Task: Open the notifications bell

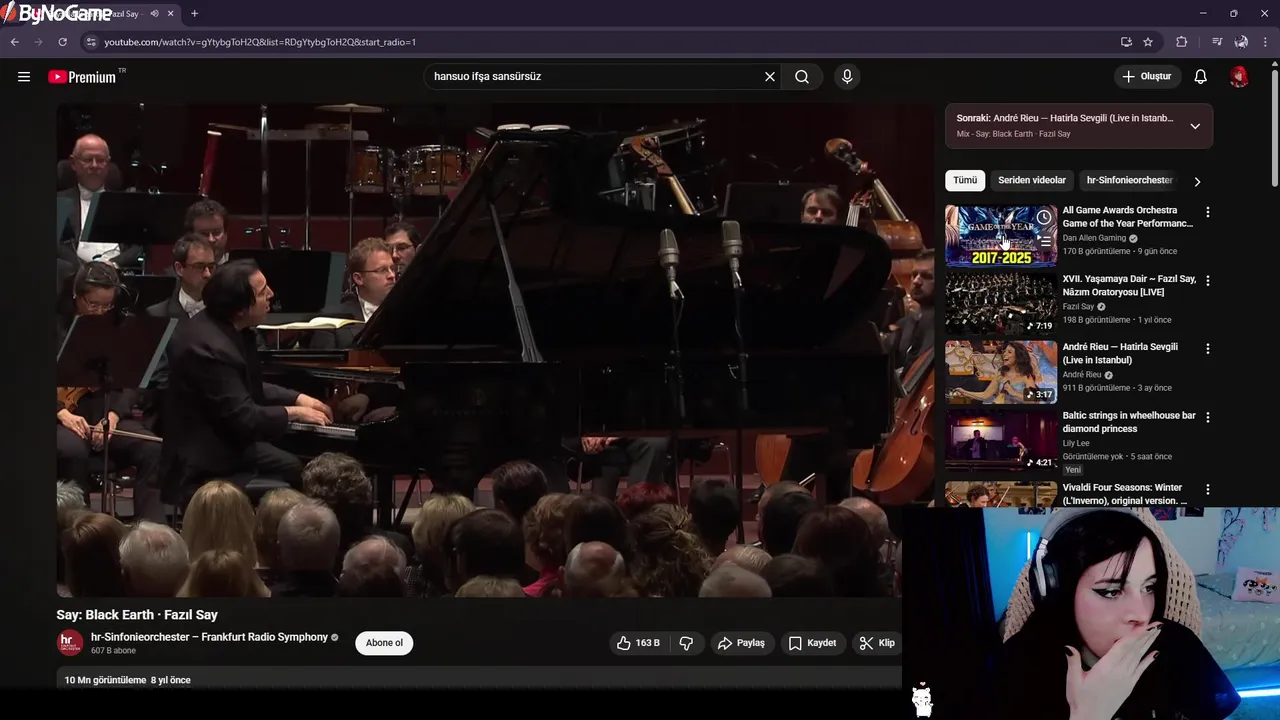Action: (x=1201, y=77)
